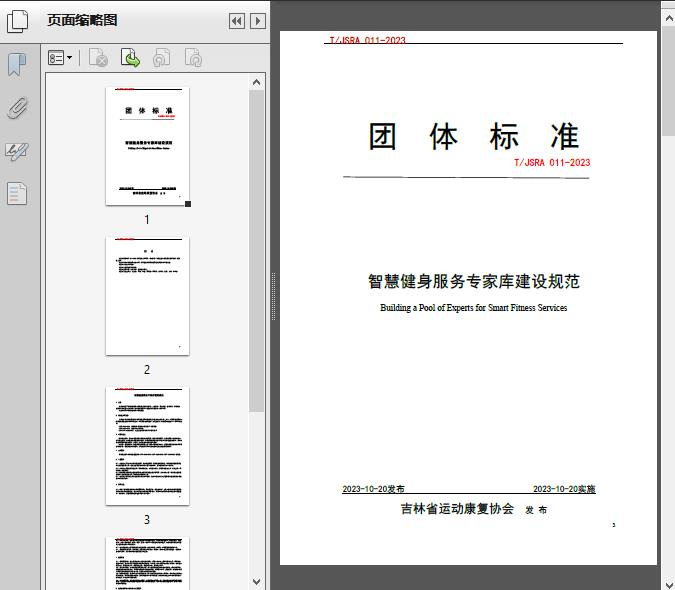Click the heading 团体标准 on the page
Viewport: 675px width, 590px height.
point(474,136)
